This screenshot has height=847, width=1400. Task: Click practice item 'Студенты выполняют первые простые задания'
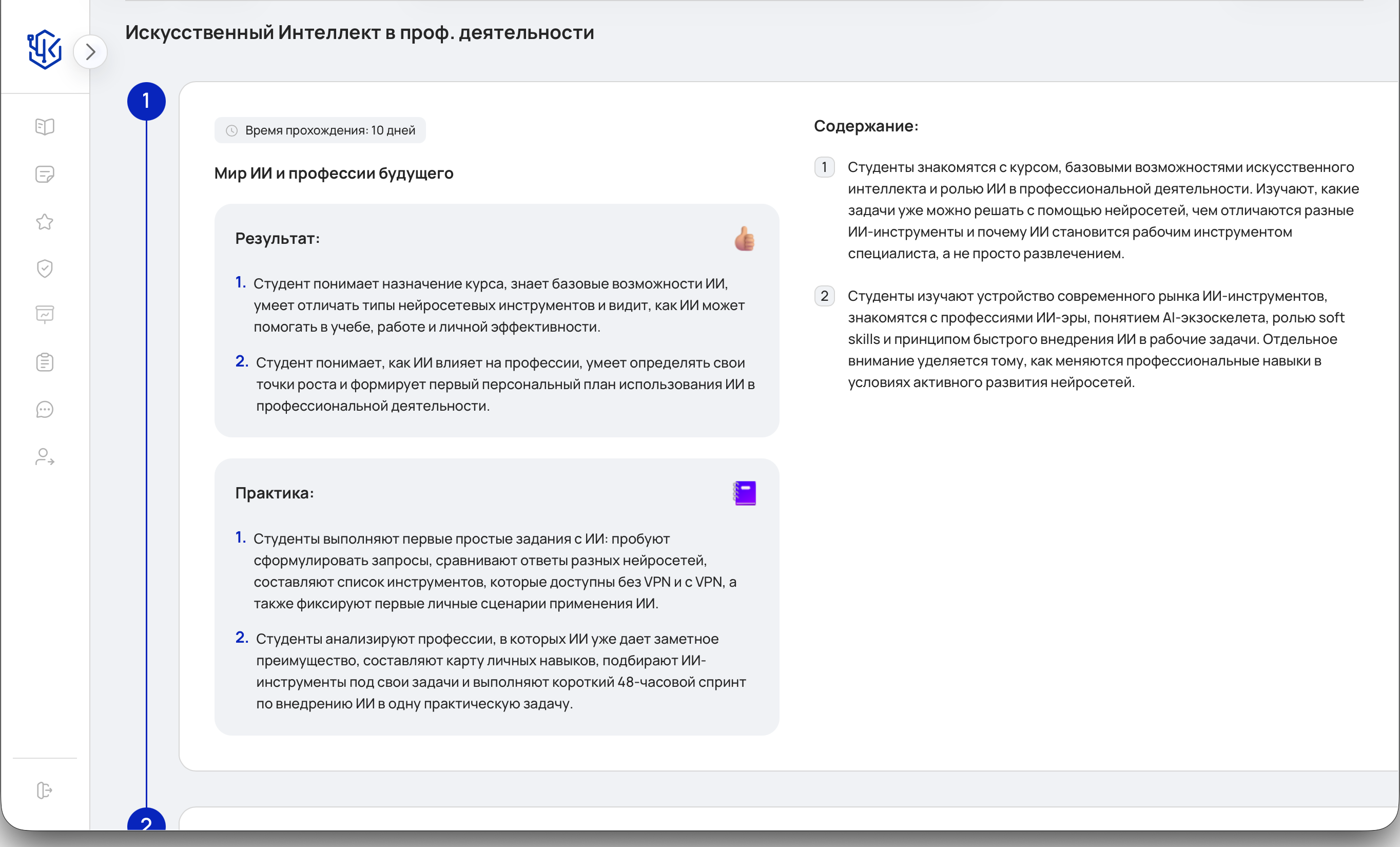pos(495,571)
